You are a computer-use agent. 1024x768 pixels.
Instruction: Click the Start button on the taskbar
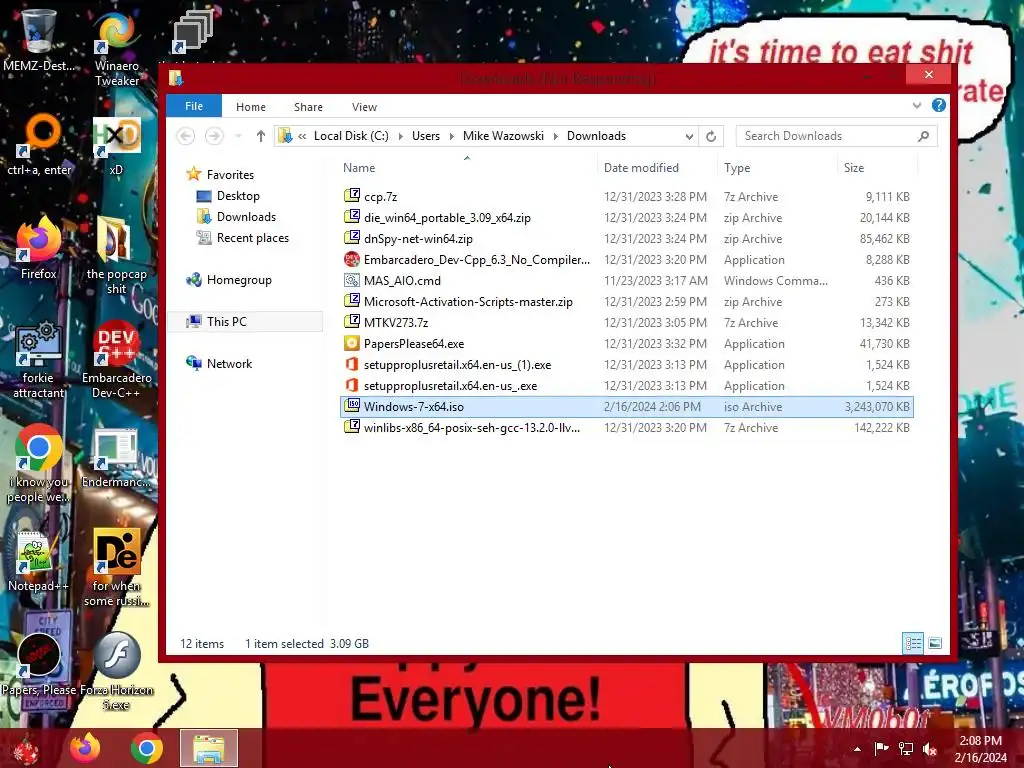(27, 748)
